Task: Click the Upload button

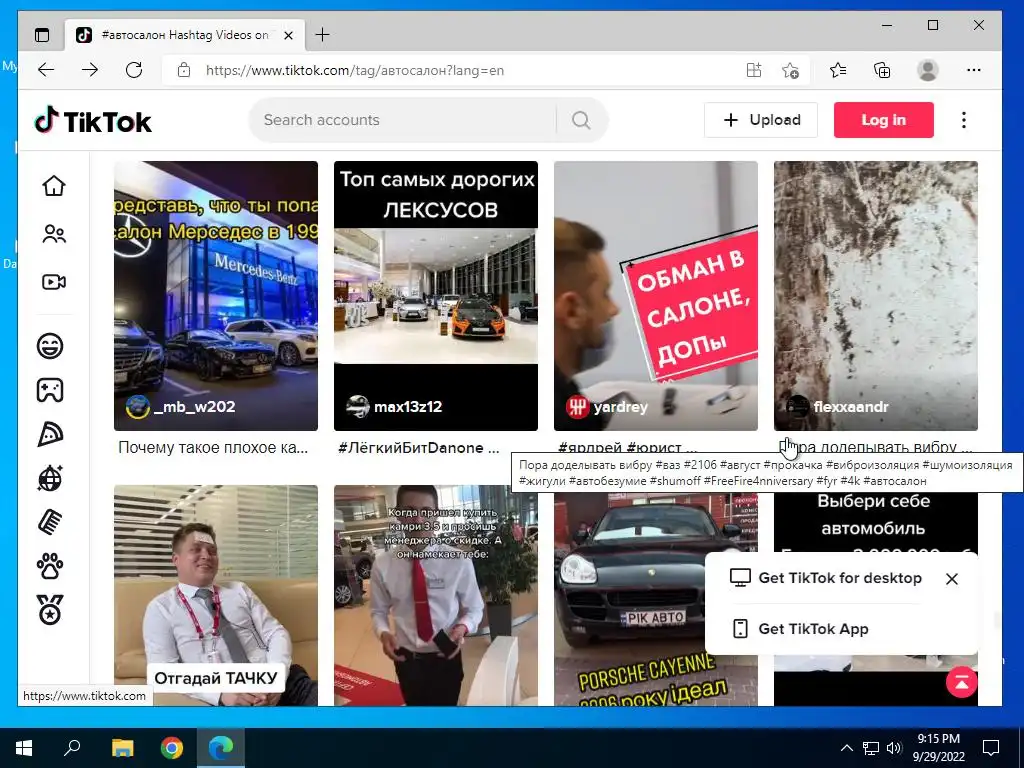Action: (761, 120)
